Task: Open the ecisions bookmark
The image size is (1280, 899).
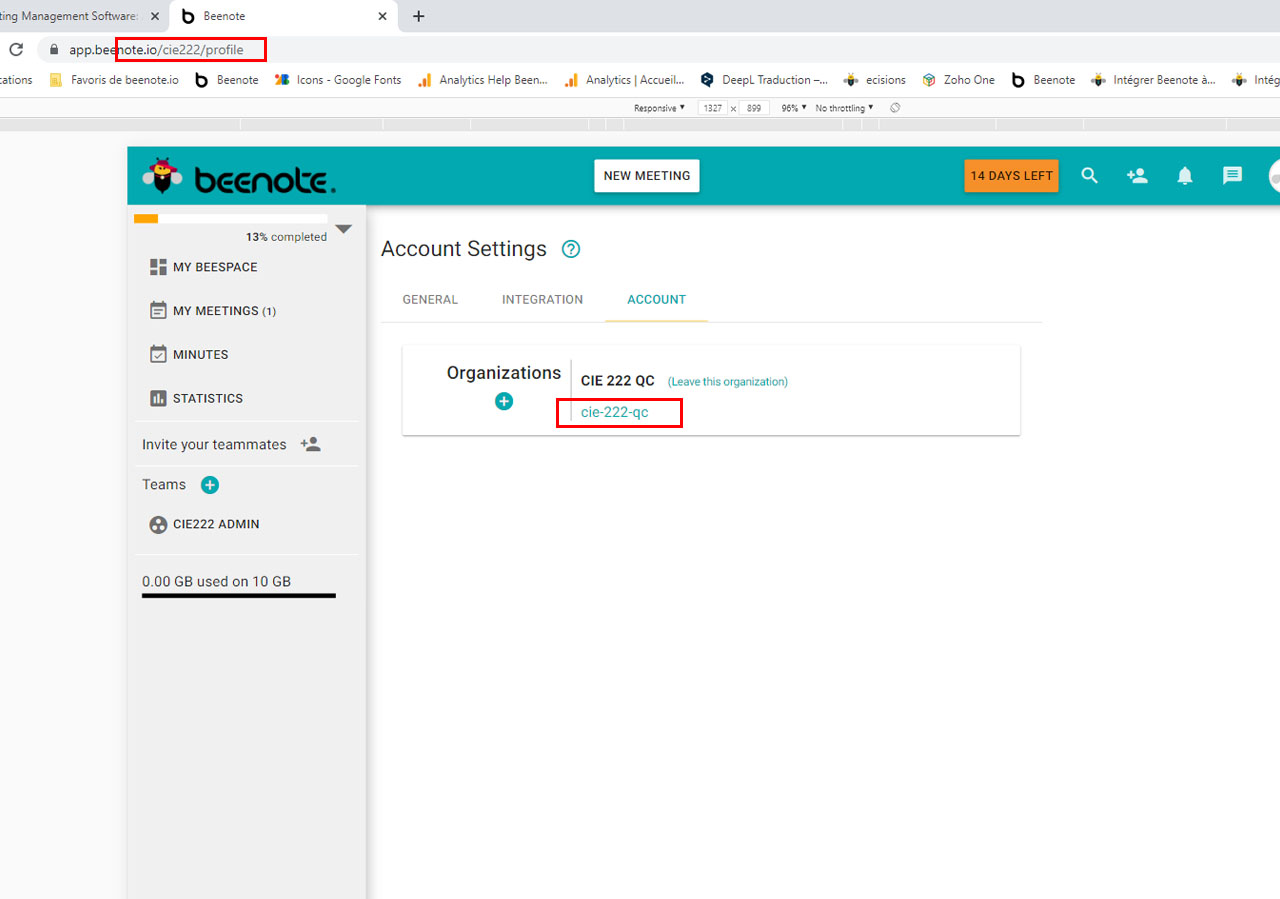Action: tap(875, 80)
